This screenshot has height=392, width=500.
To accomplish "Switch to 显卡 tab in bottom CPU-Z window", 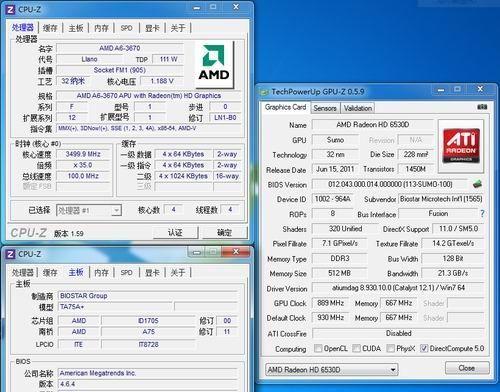I will [152, 273].
